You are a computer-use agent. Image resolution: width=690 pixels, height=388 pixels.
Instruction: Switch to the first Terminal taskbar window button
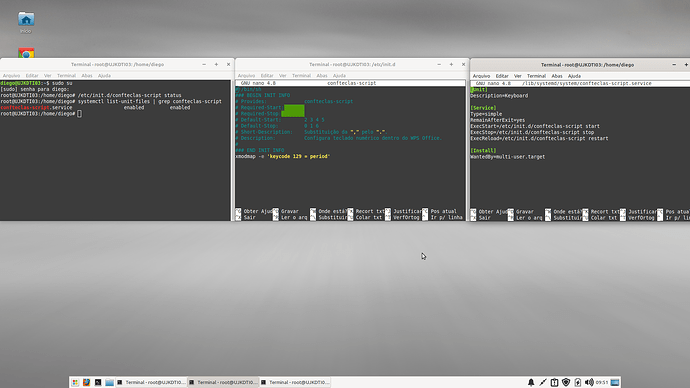[151, 382]
